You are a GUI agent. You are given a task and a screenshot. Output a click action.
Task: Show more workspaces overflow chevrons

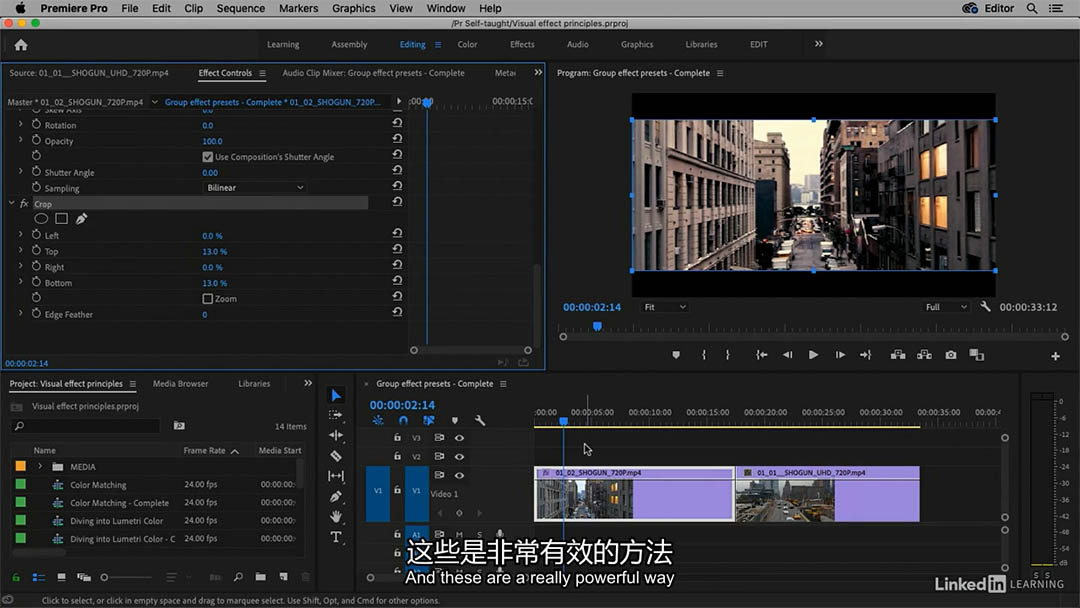(x=818, y=44)
